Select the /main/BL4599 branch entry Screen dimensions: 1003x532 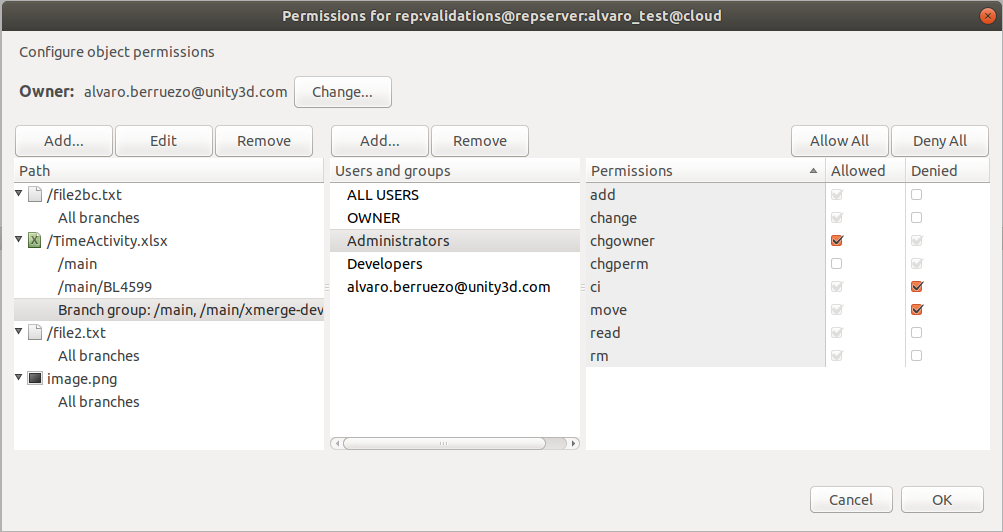click(169, 286)
